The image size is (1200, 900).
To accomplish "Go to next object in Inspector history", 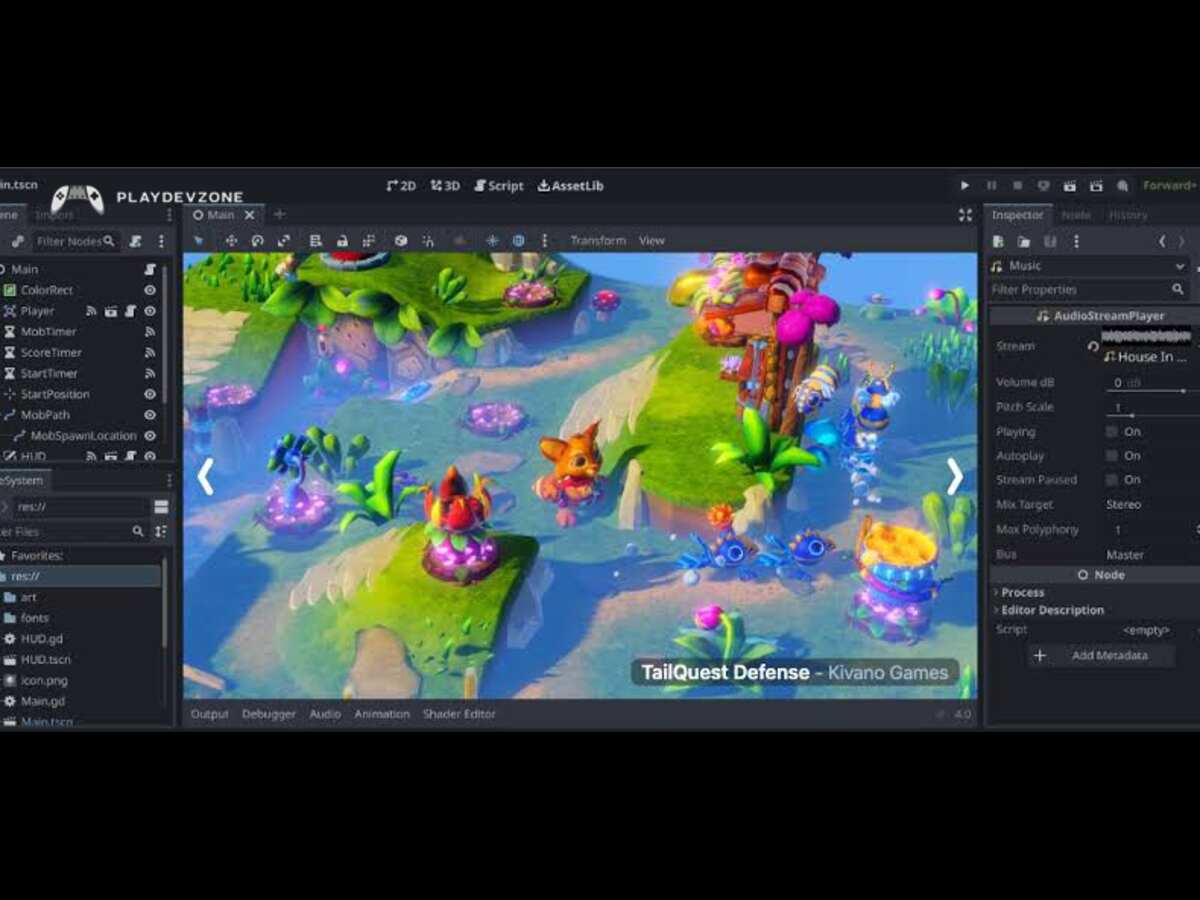I will (1182, 241).
